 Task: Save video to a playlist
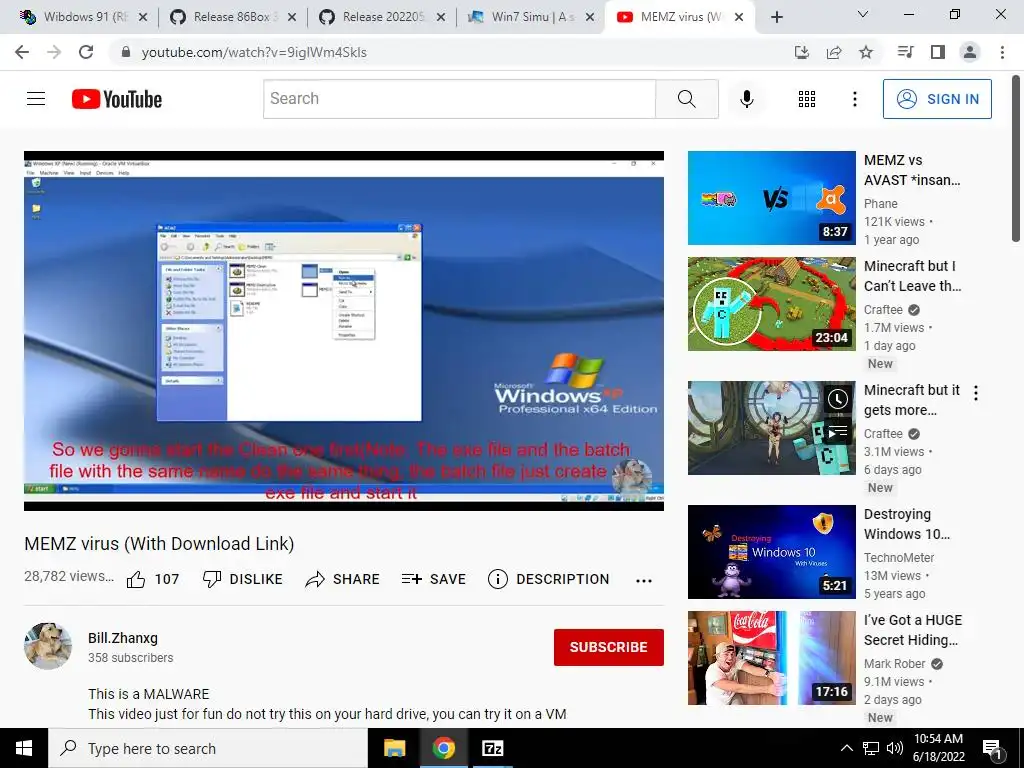coord(434,579)
